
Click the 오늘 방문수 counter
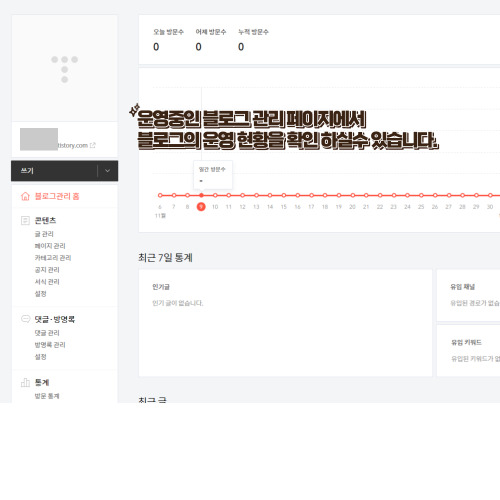(x=168, y=40)
